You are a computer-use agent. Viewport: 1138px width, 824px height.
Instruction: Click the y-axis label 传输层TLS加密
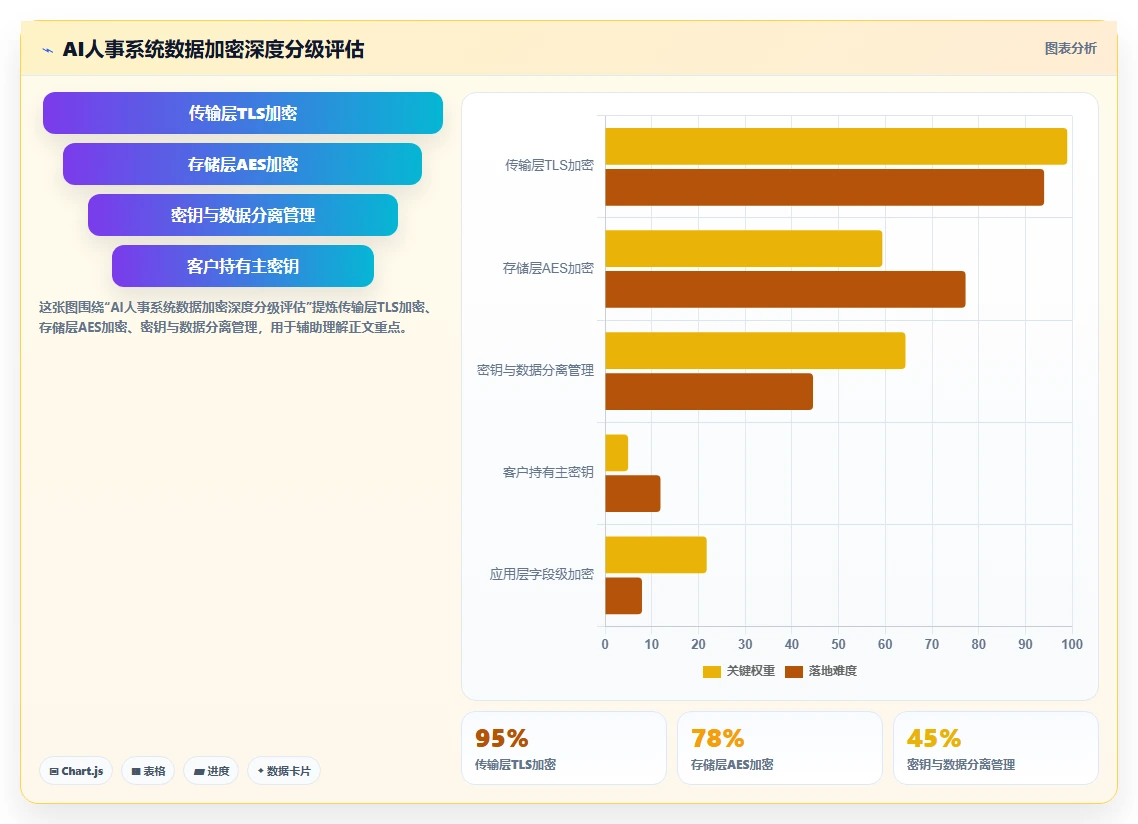[549, 166]
